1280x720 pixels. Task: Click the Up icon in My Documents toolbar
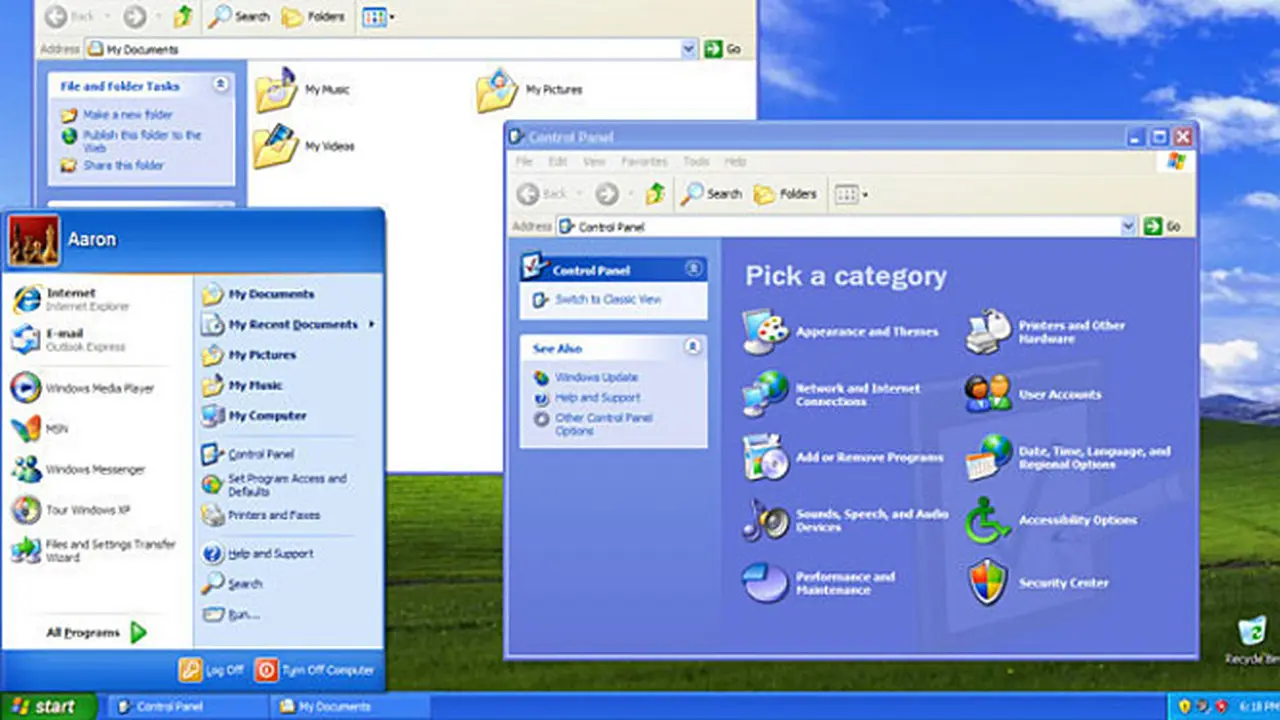(x=182, y=16)
